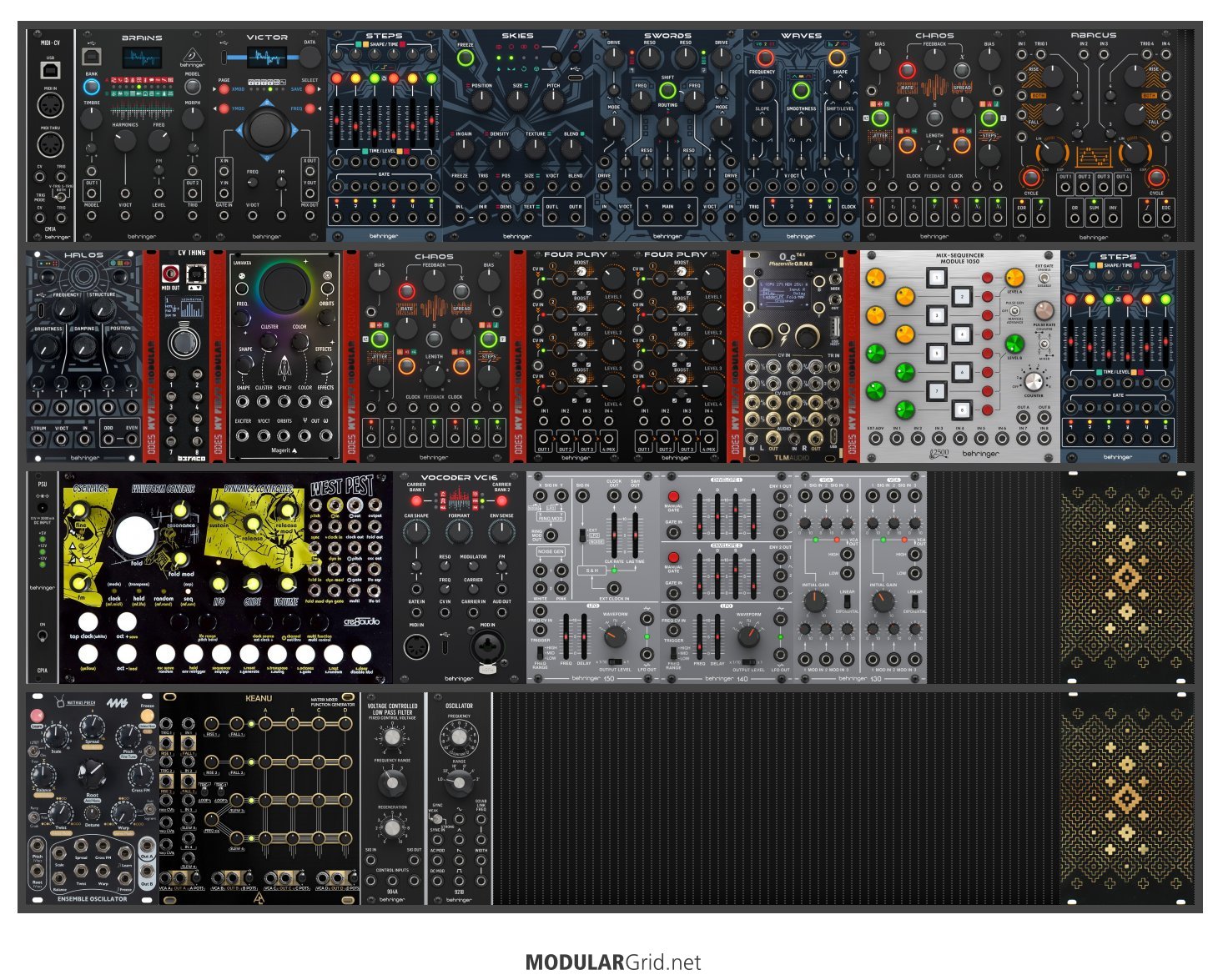Click the blue B arrow above Victor's joystick

click(267, 102)
